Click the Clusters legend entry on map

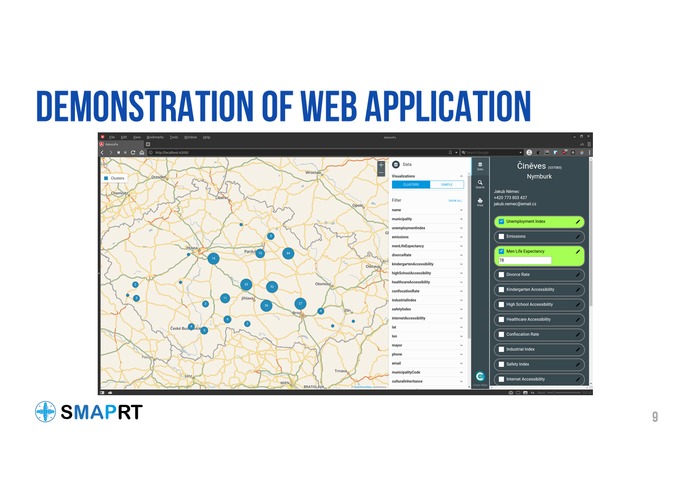pyautogui.click(x=114, y=178)
